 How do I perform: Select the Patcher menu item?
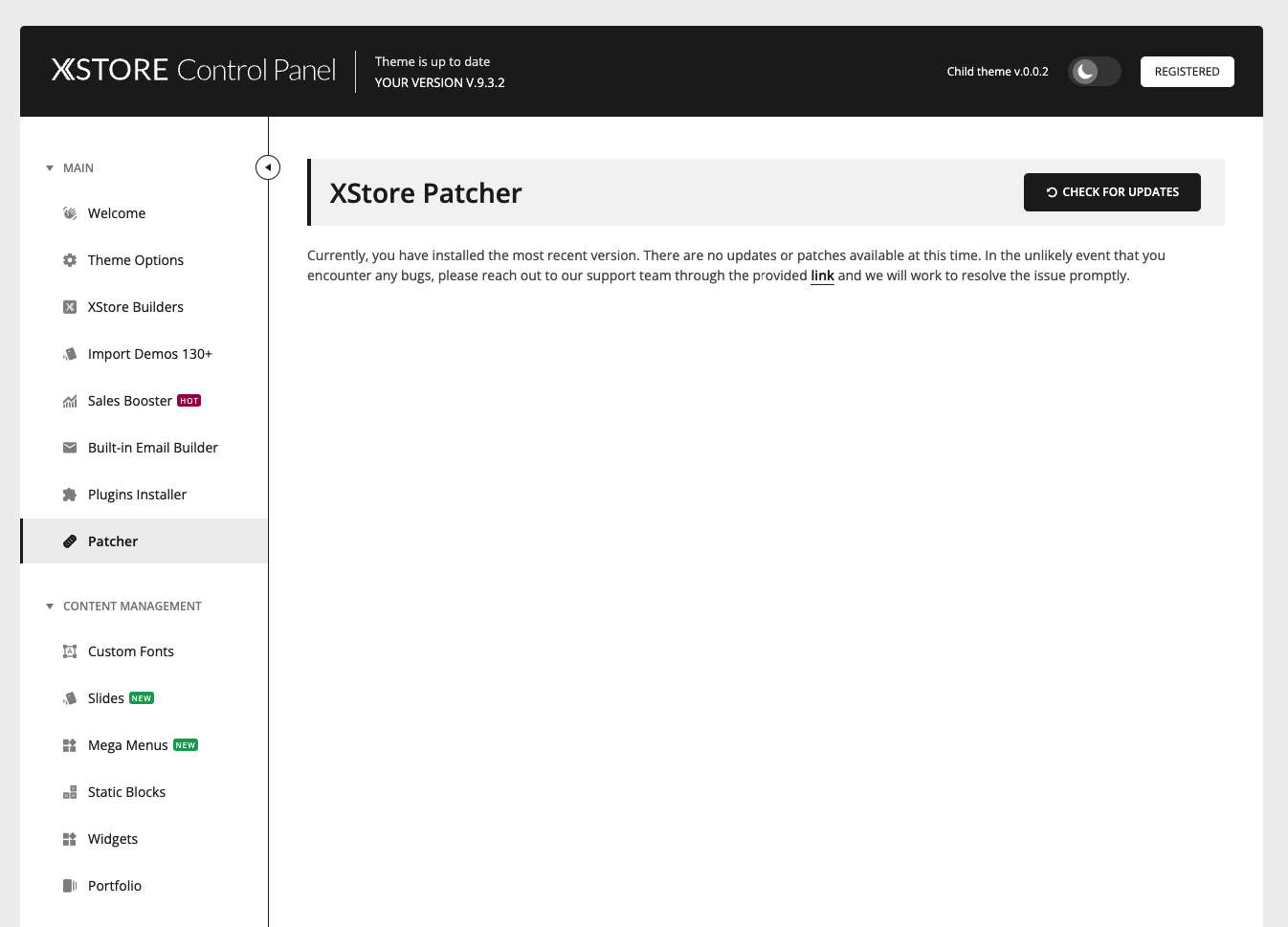coord(144,541)
